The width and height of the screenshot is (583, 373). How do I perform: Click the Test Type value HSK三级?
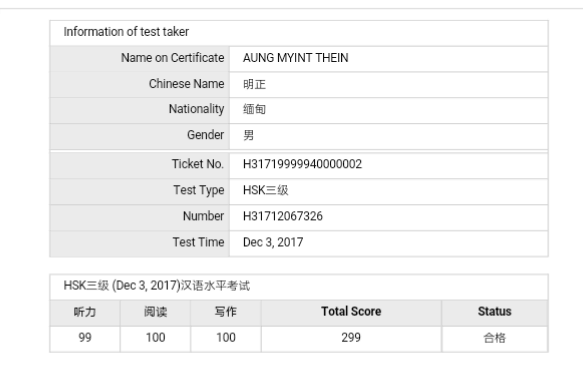click(265, 190)
